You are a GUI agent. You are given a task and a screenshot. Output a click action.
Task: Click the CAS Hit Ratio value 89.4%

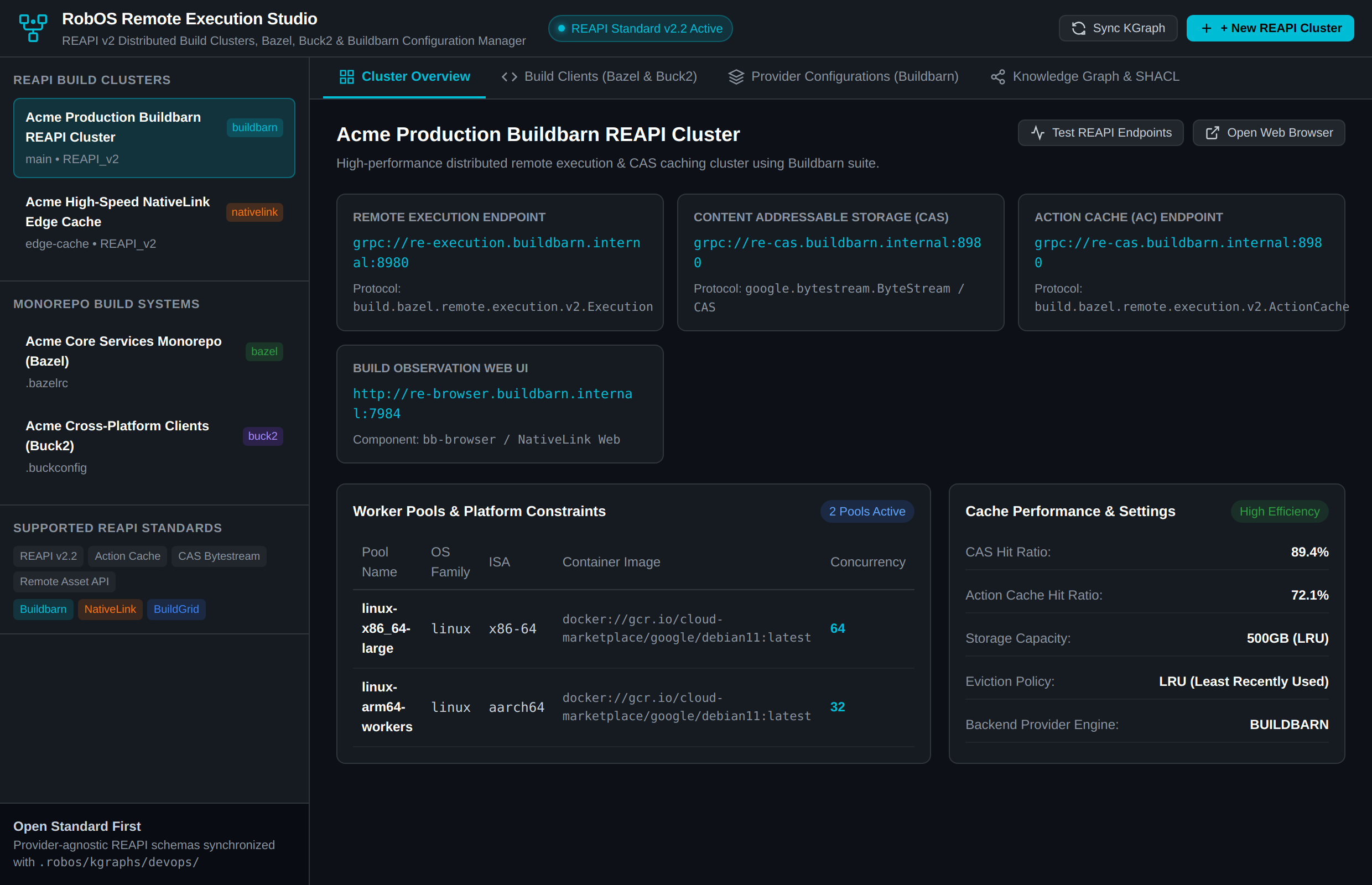[1309, 551]
